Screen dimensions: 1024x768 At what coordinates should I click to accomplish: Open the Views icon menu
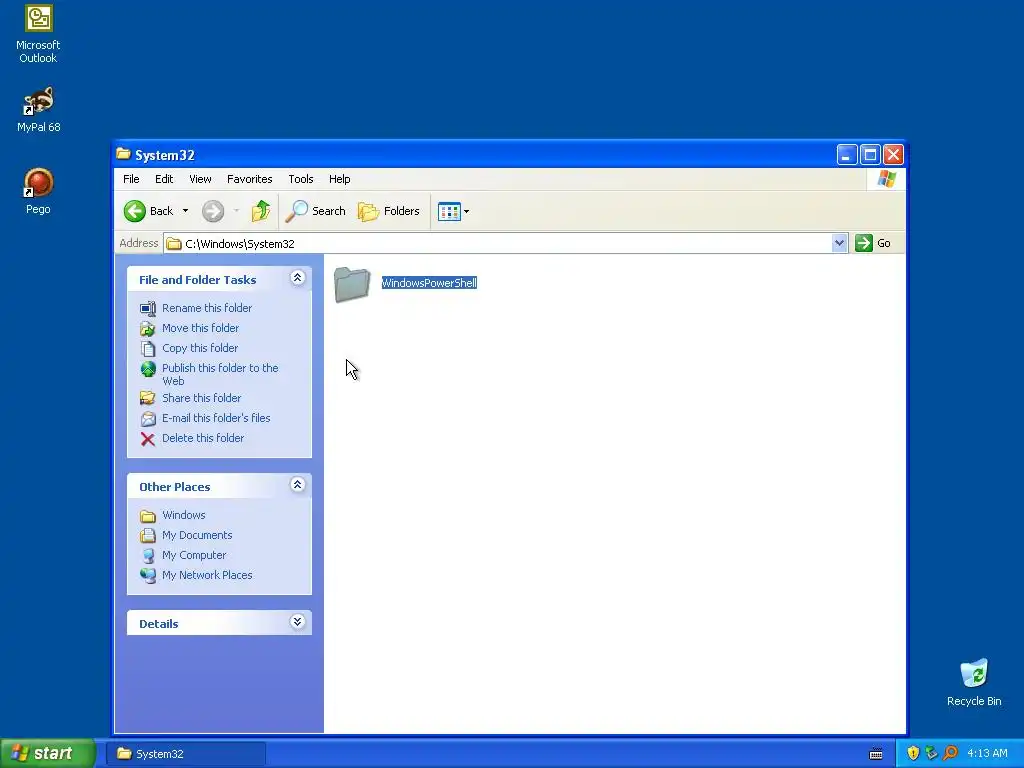pos(453,212)
